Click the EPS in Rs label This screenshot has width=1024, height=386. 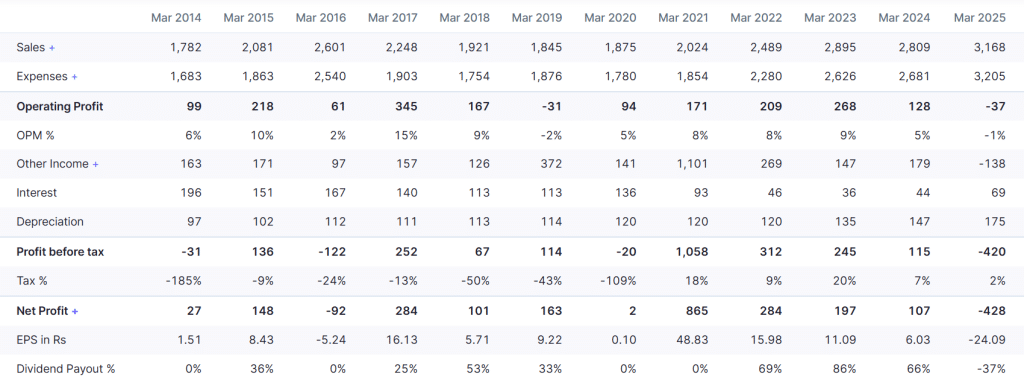41,340
